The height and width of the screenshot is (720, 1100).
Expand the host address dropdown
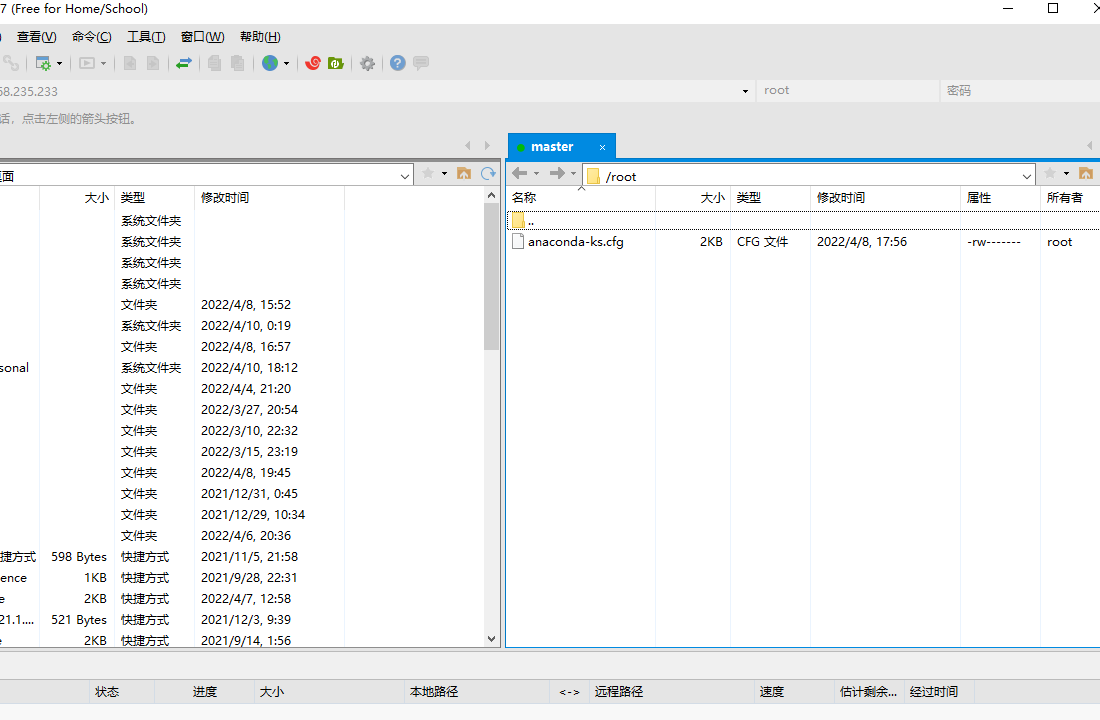click(745, 91)
